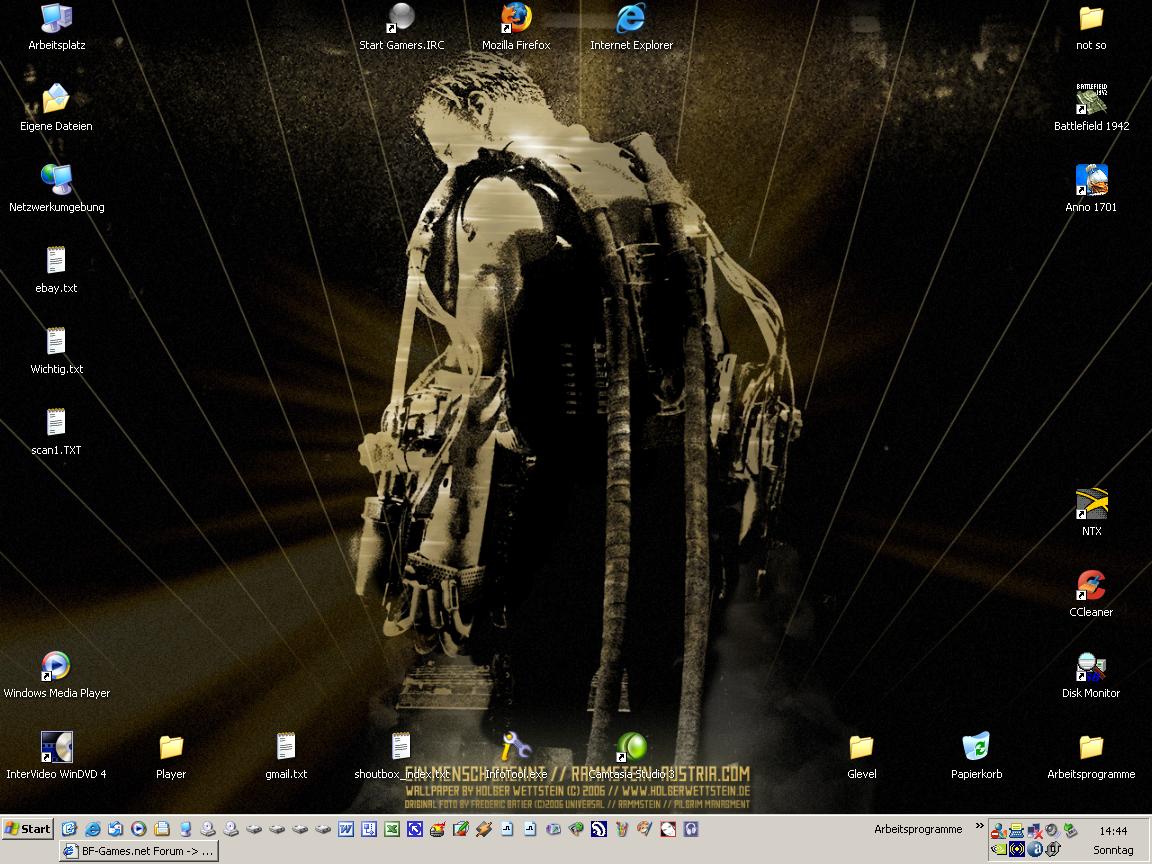
Task: Launch the Anno 1701 shortcut
Action: [x=1091, y=181]
